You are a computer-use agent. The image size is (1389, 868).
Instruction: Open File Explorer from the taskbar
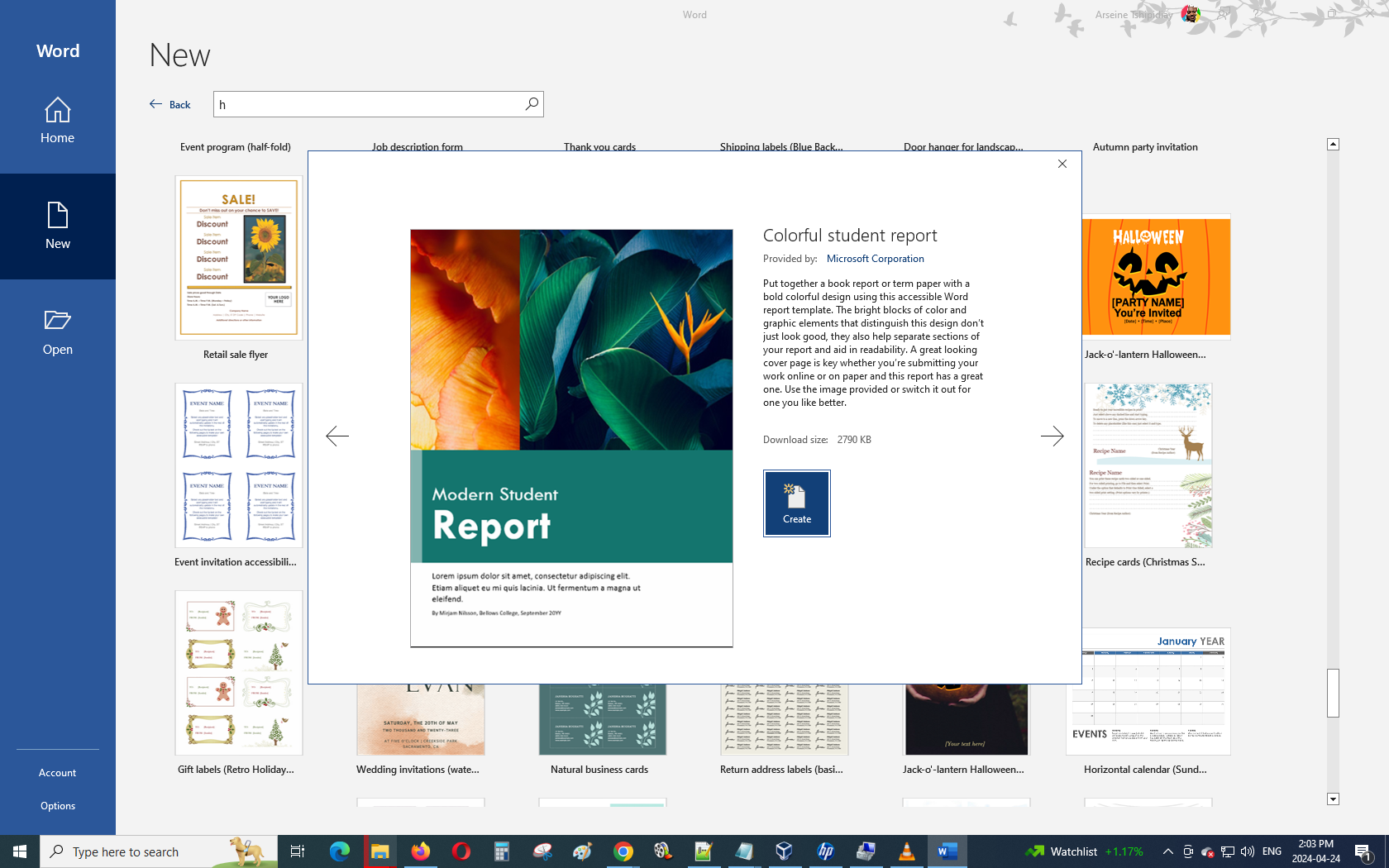(x=379, y=851)
